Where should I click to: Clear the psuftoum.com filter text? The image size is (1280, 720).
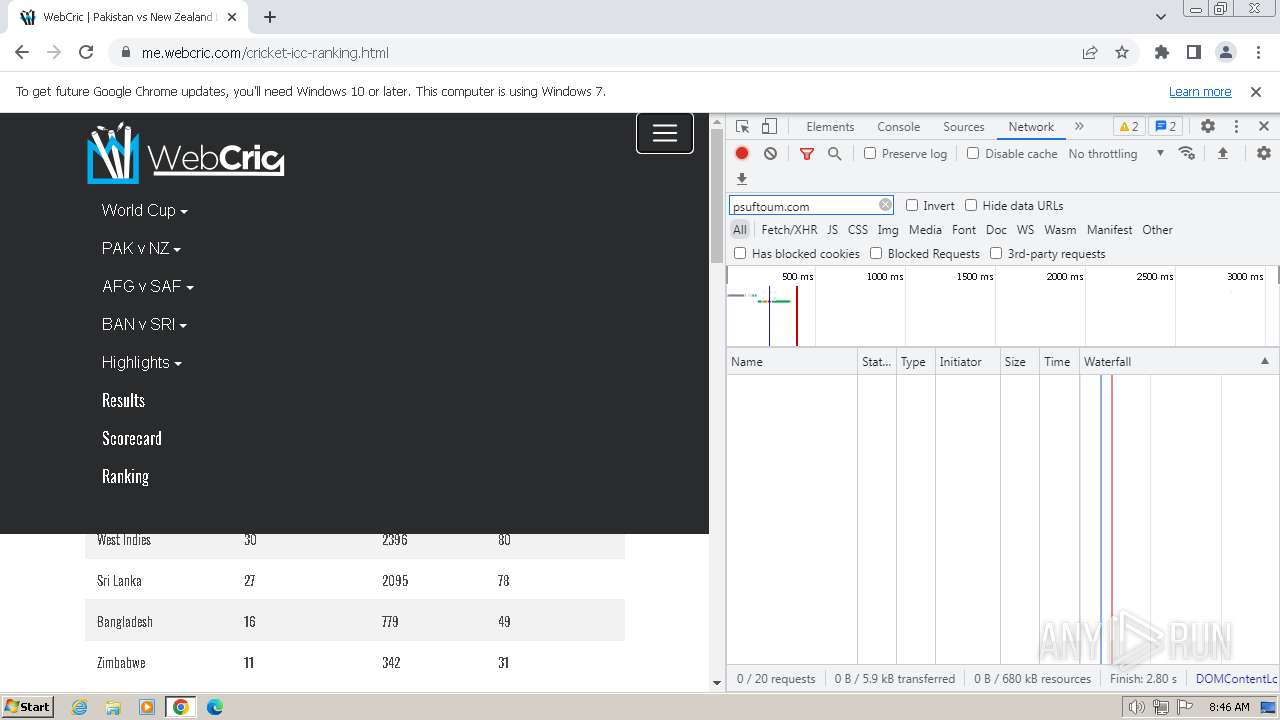[x=885, y=205]
